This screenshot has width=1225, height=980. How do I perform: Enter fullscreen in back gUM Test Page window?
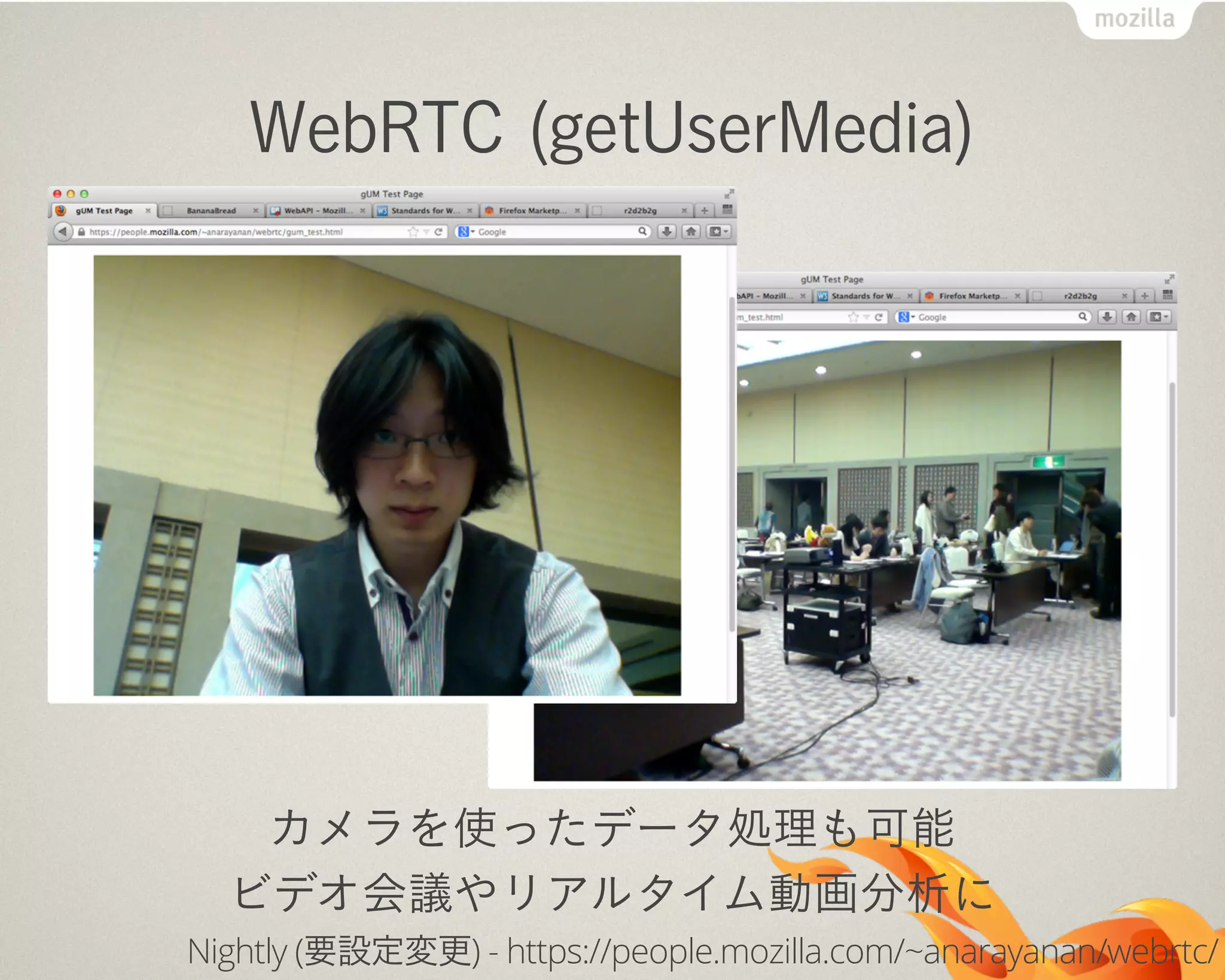1169,279
